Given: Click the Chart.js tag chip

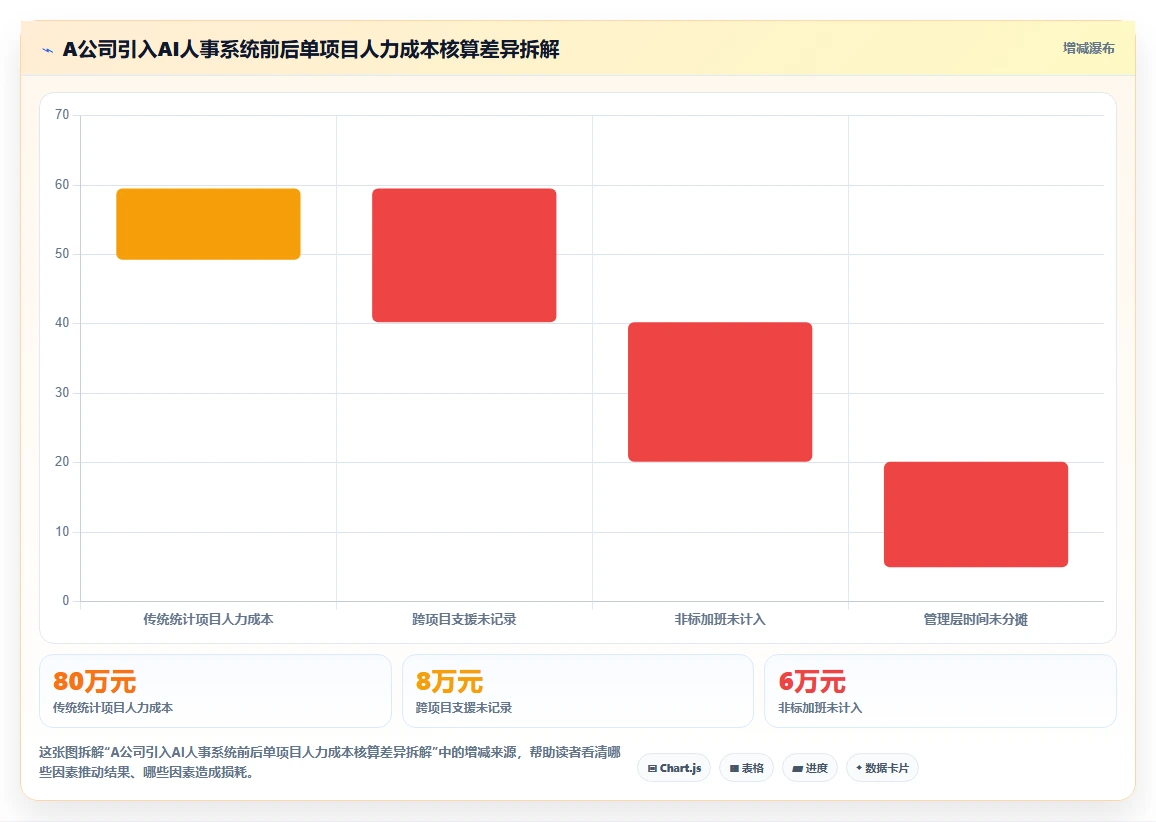Looking at the screenshot, I should [x=674, y=768].
